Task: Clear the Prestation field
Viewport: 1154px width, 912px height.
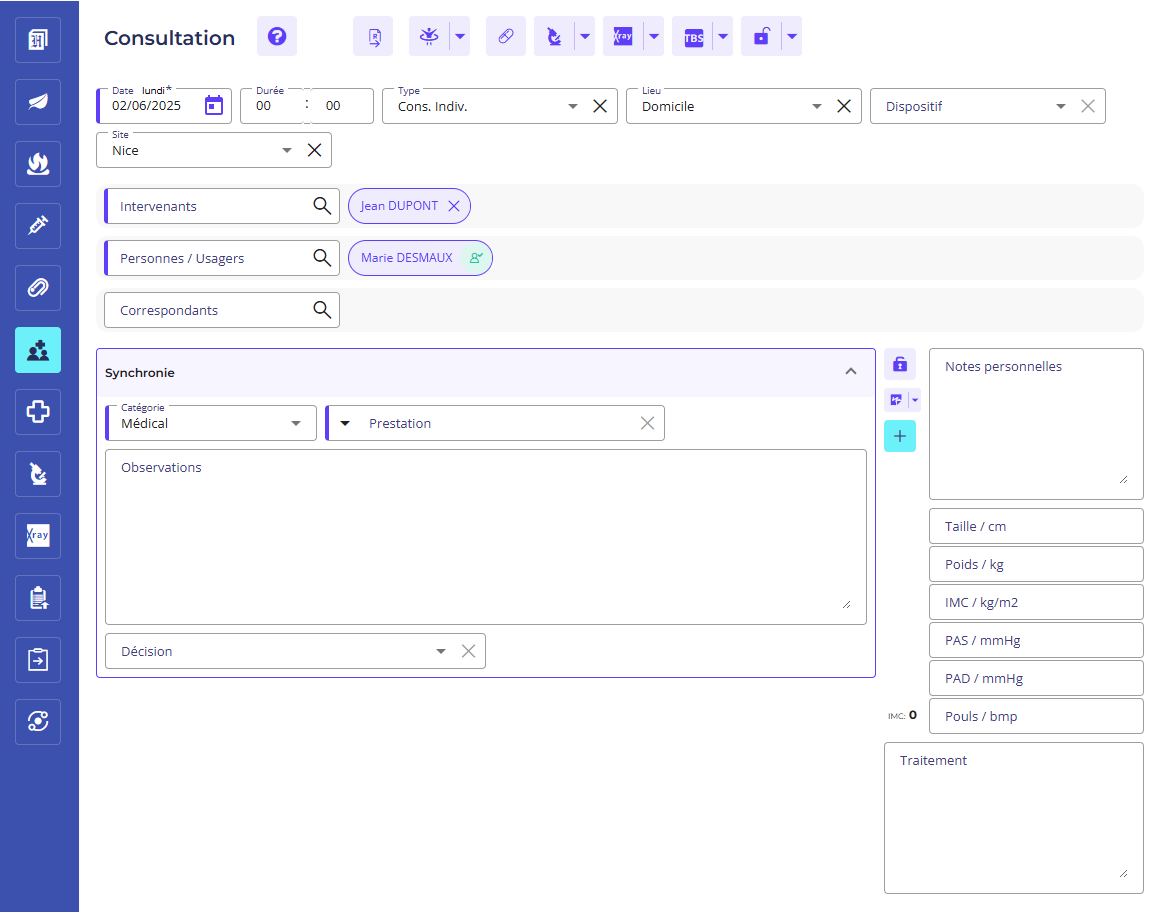Action: 647,423
